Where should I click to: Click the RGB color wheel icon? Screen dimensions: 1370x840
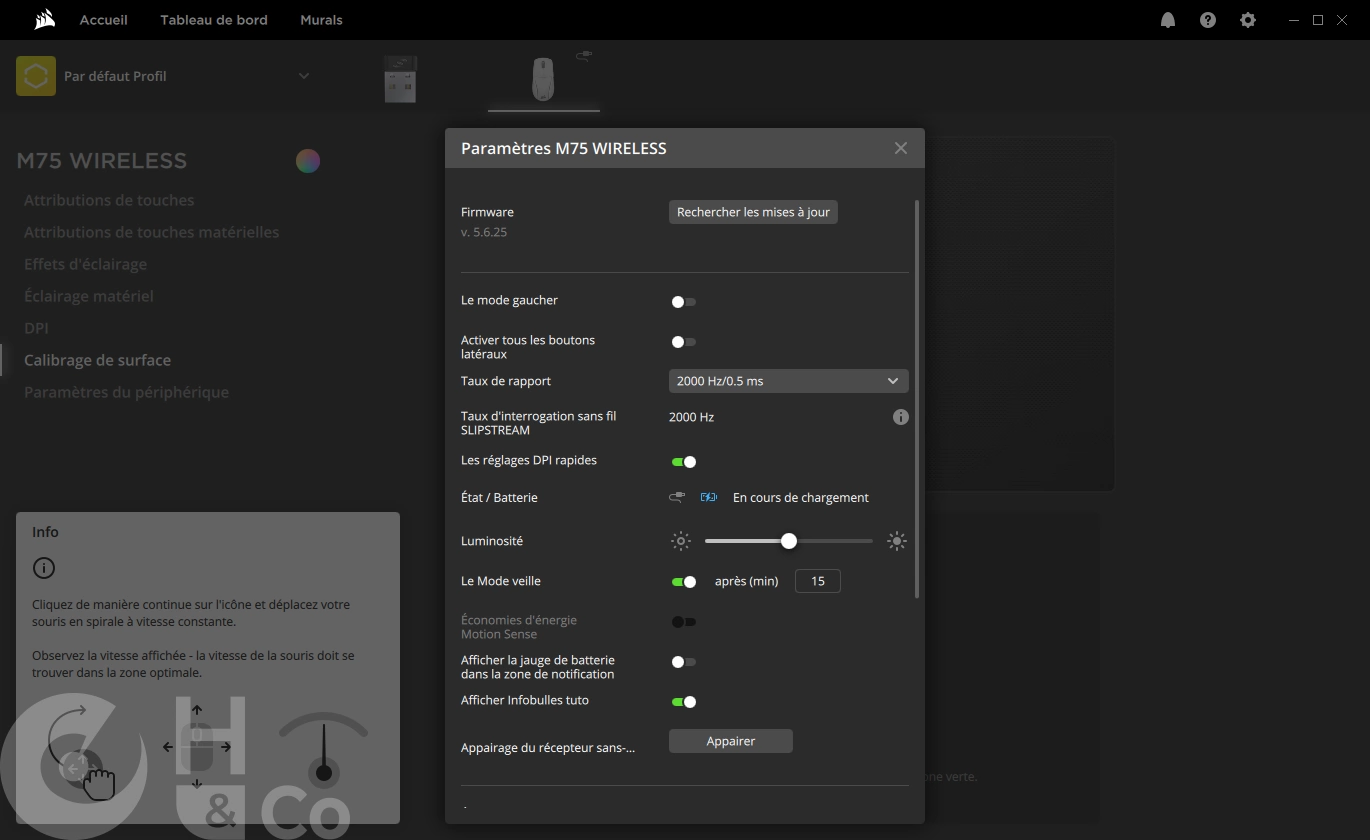pos(308,161)
